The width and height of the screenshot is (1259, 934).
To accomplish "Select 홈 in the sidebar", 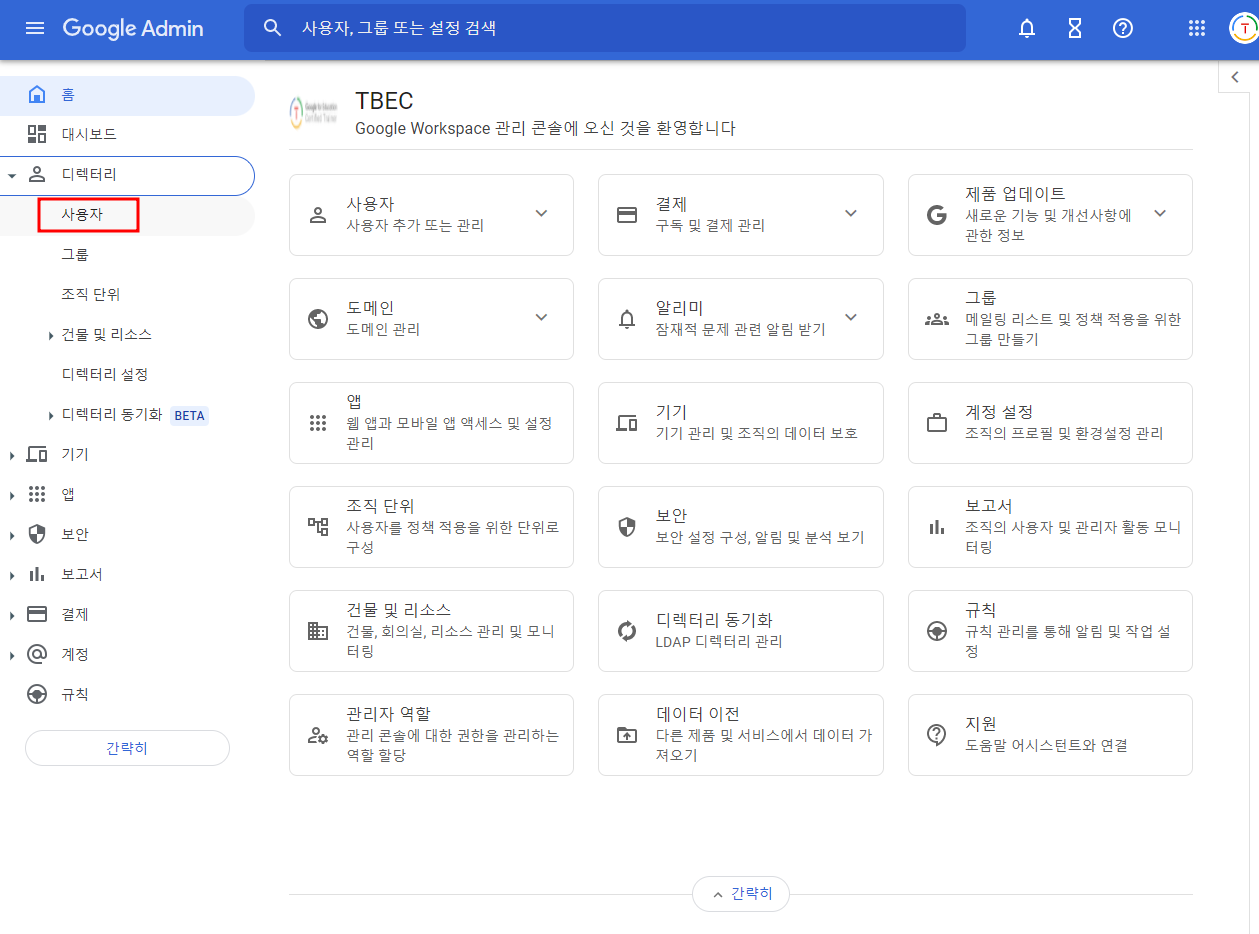I will 128,95.
